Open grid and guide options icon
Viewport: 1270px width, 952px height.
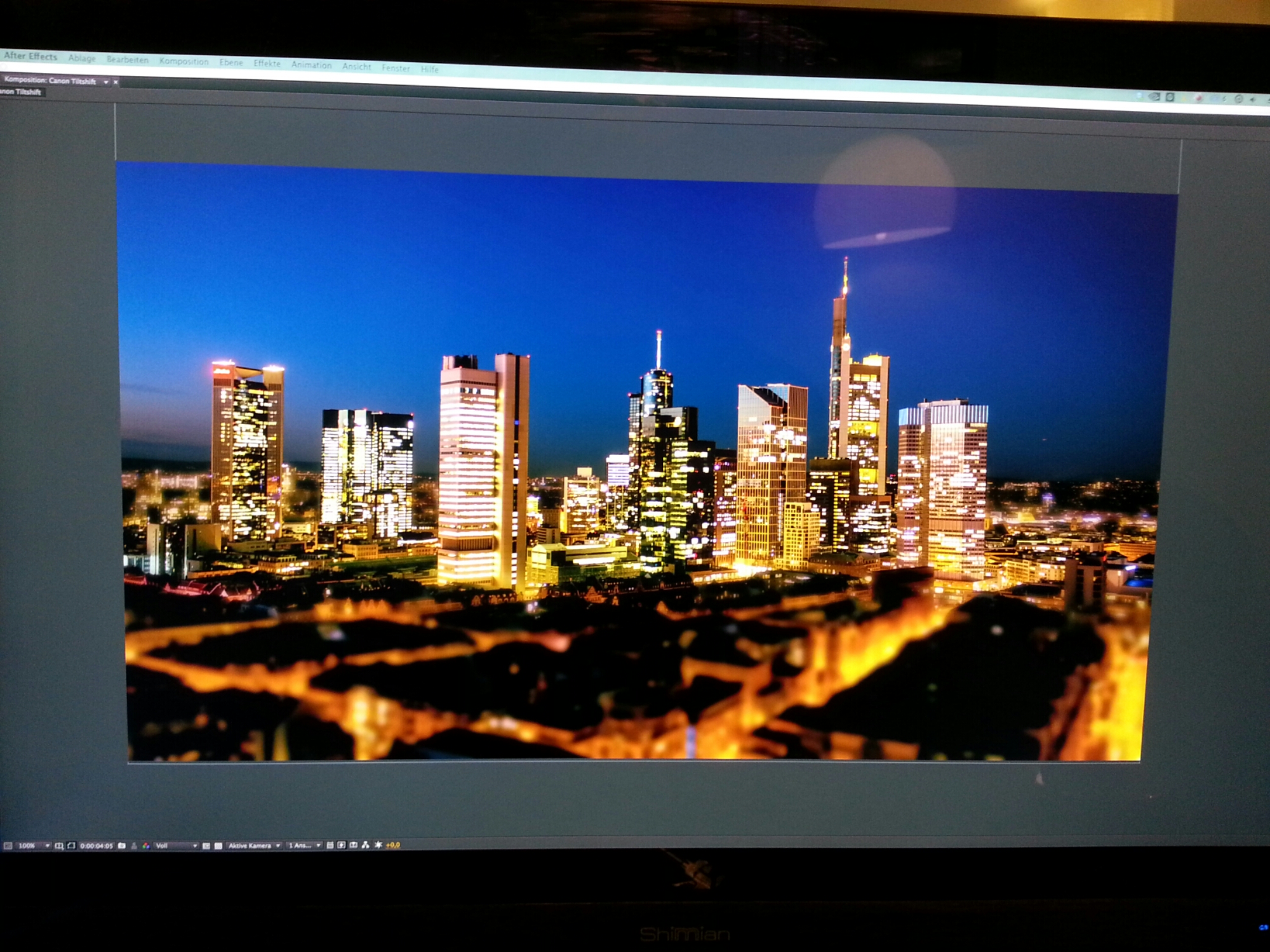pyautogui.click(x=59, y=845)
